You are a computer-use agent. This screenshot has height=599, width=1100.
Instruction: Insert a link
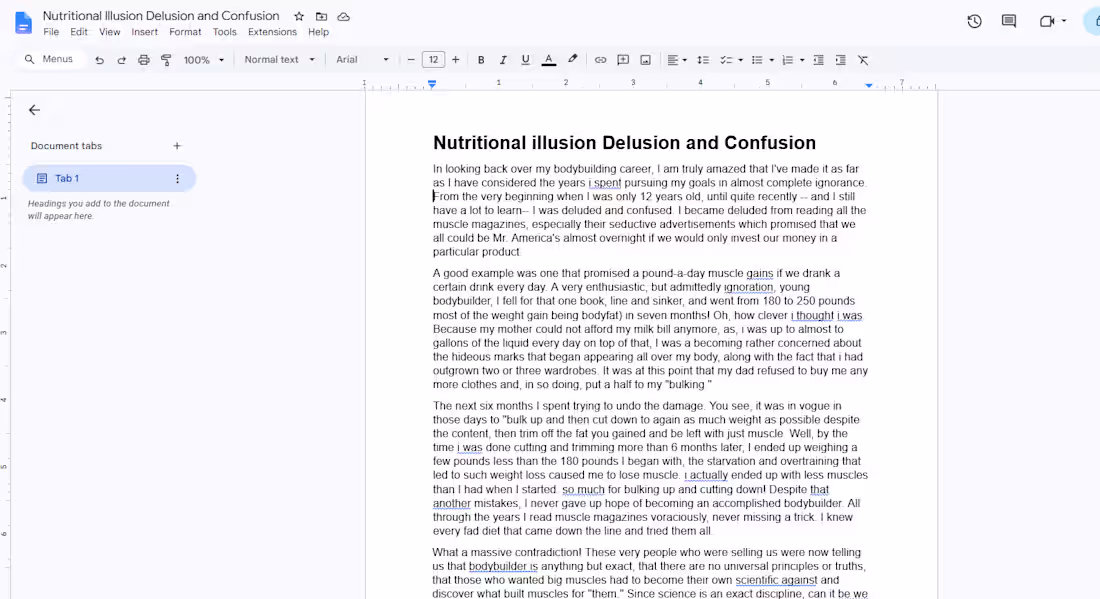tap(601, 60)
